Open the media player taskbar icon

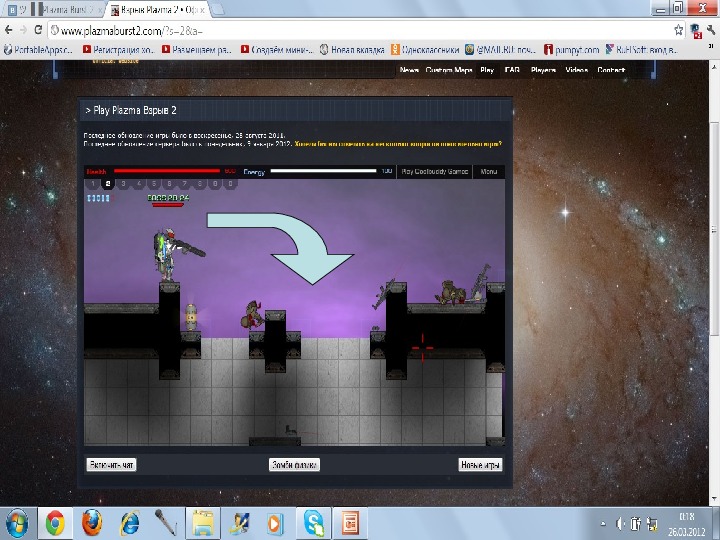coord(274,523)
